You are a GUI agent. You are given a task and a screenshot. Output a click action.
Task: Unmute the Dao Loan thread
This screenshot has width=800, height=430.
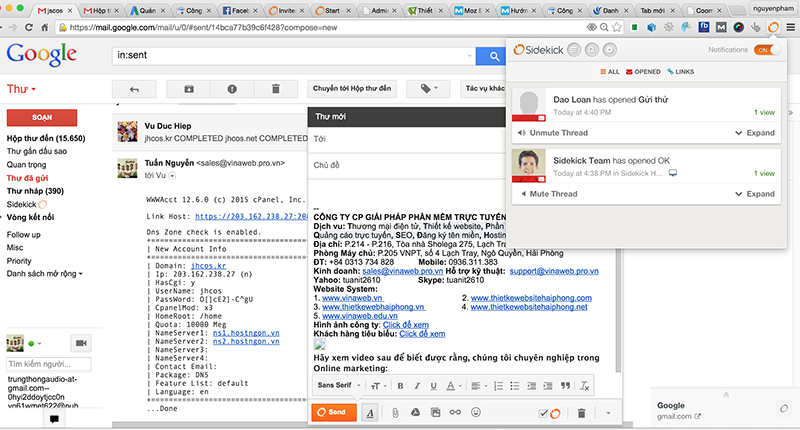(553, 133)
